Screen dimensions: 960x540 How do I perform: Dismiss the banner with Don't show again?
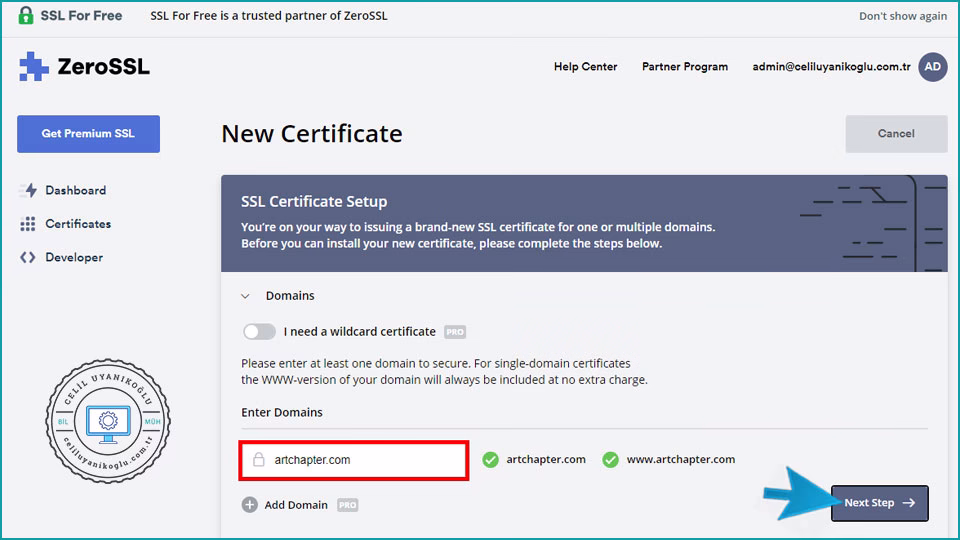902,16
